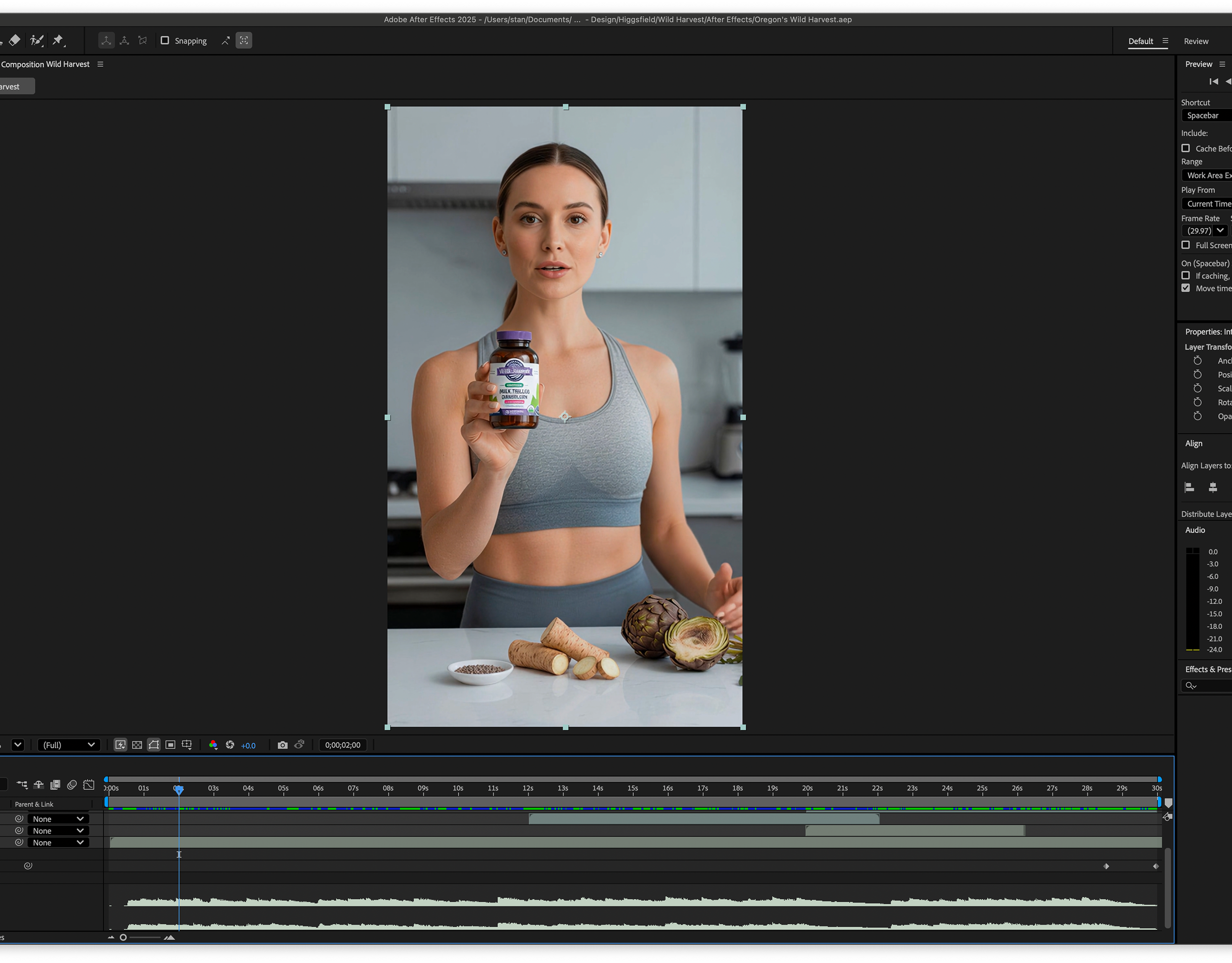Select the Roto Brush tool
This screenshot has height=963, width=1232.
(x=37, y=40)
